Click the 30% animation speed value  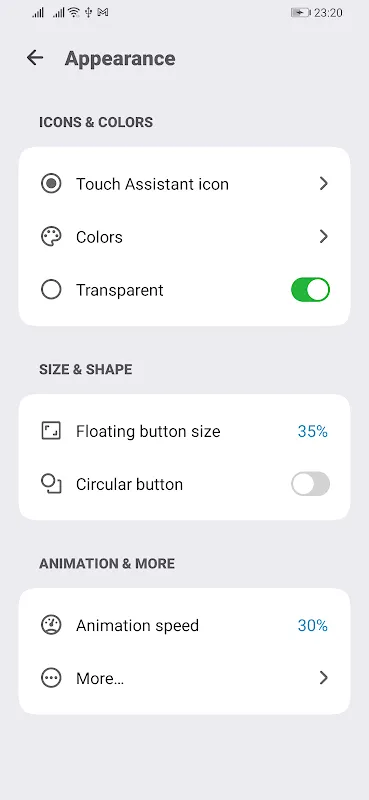click(312, 626)
